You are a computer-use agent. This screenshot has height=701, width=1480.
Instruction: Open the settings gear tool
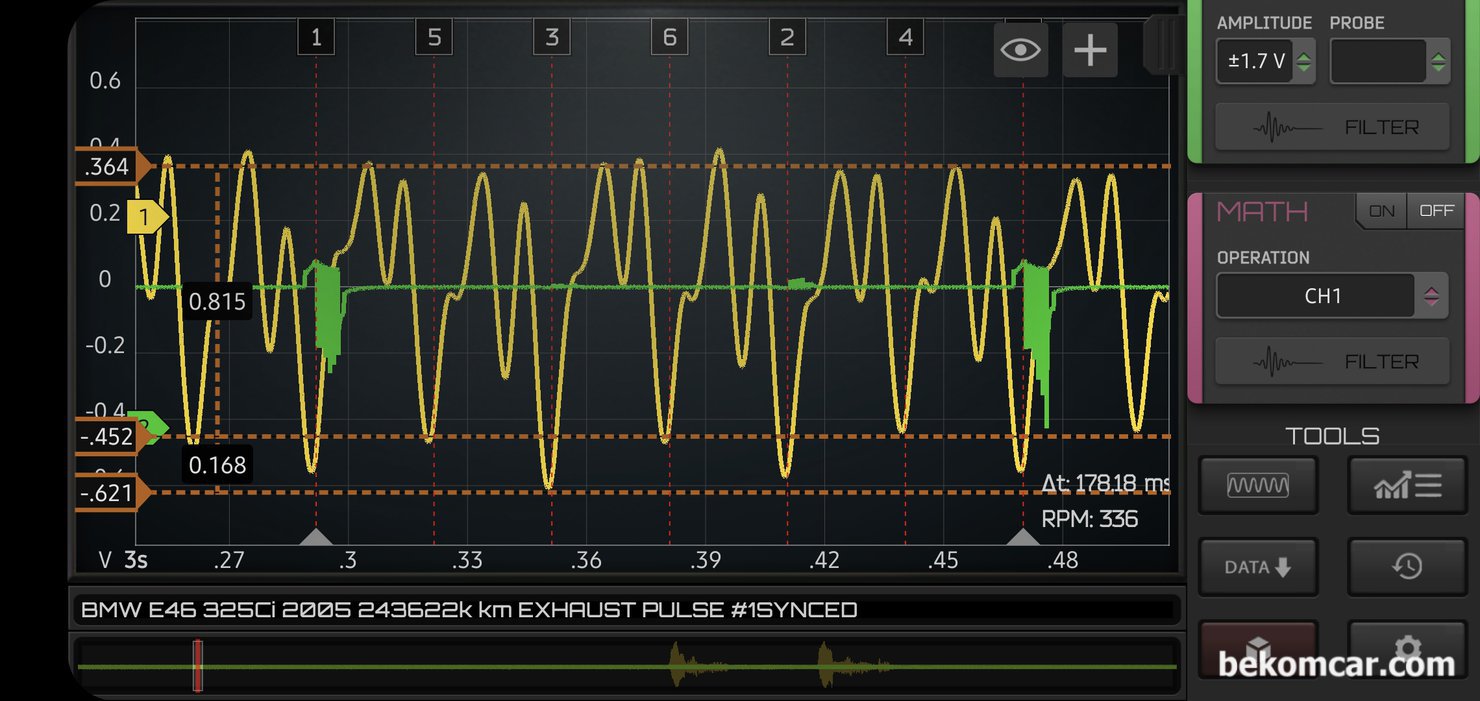click(1407, 650)
